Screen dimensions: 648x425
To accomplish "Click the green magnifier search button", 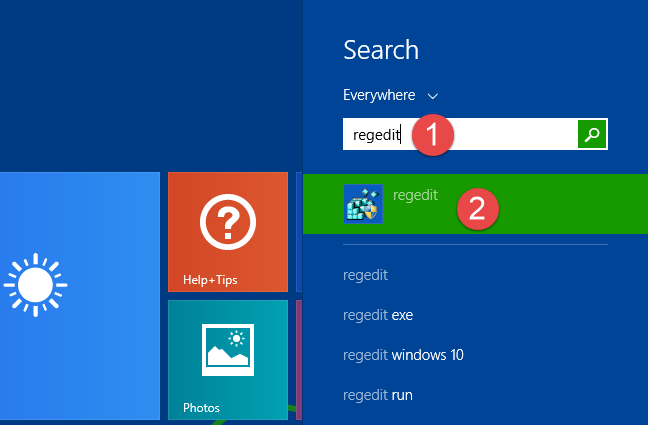I will tap(592, 134).
